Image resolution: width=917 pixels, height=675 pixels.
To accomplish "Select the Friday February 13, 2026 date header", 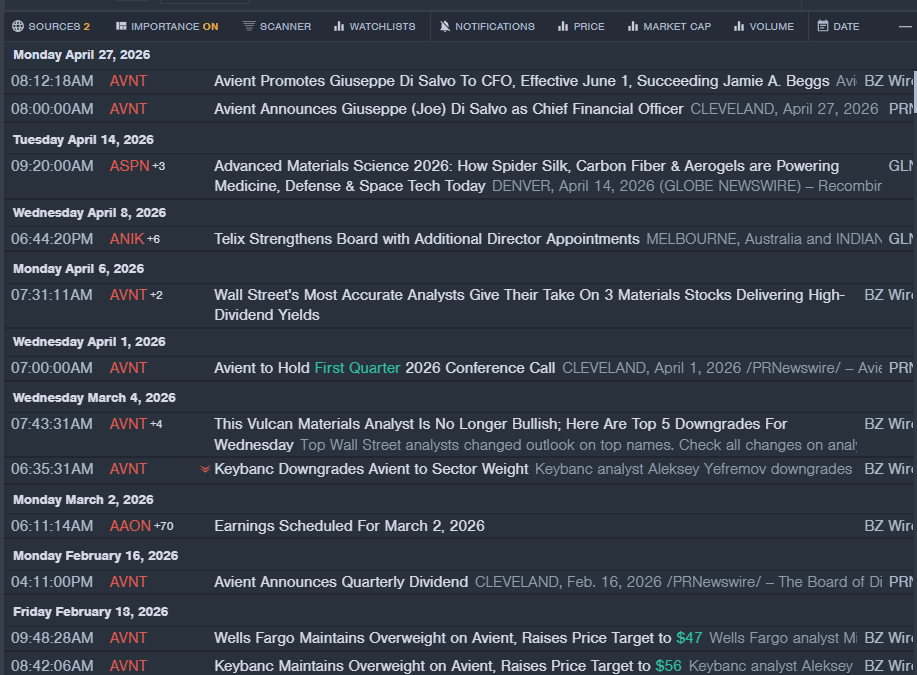I will (x=91, y=612).
